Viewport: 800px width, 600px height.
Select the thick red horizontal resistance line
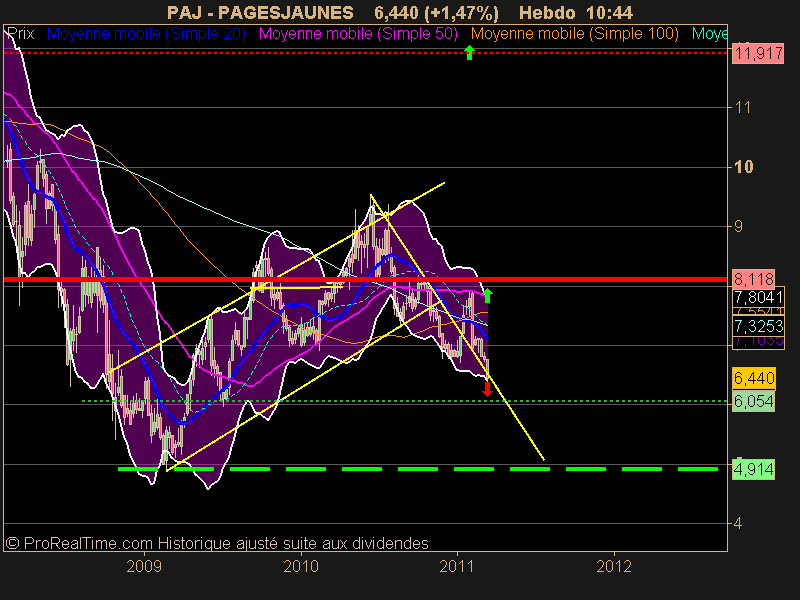coord(365,279)
